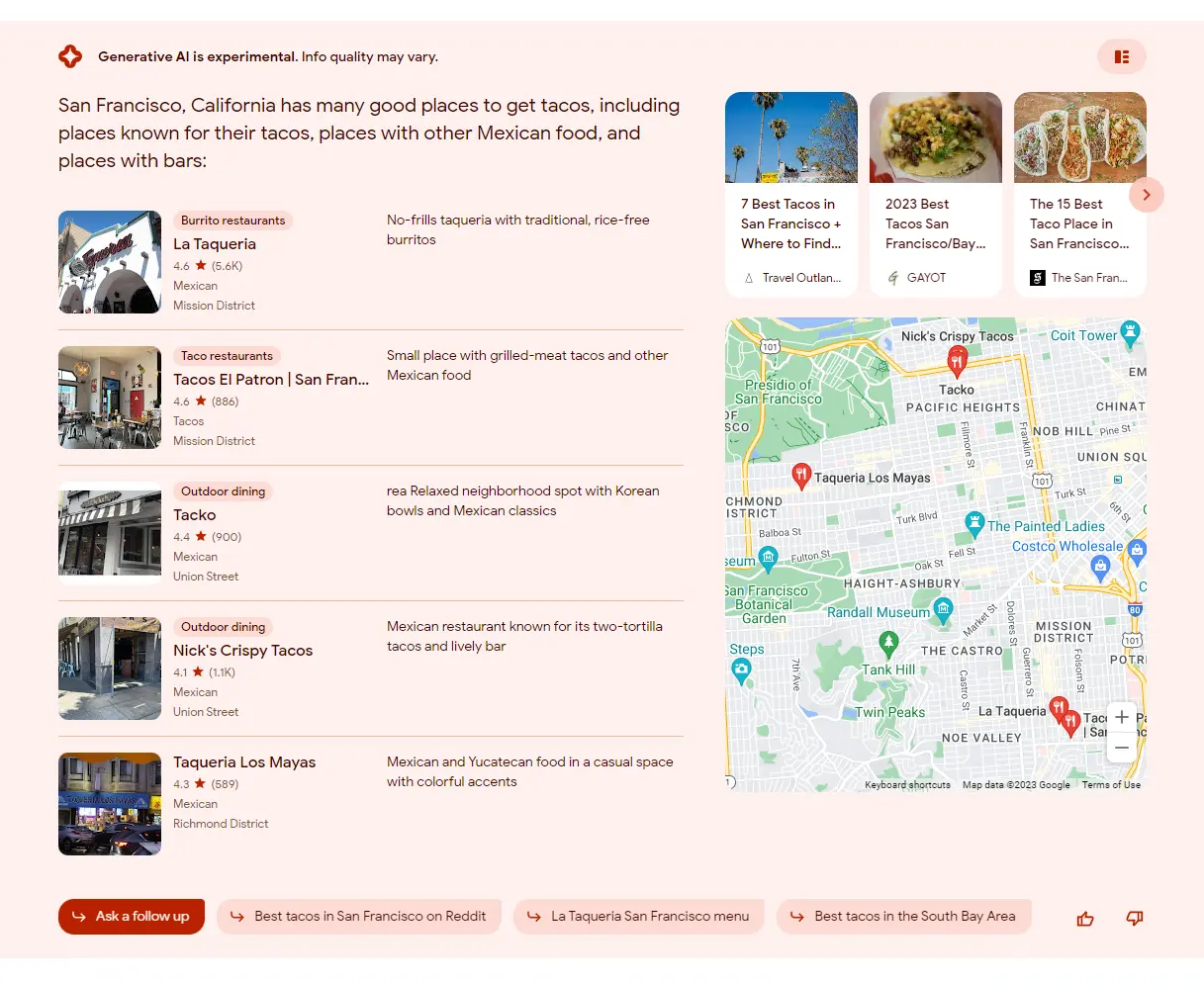The height and width of the screenshot is (982, 1204).
Task: Click the Generative AI sparkle logo
Action: pyautogui.click(x=70, y=56)
